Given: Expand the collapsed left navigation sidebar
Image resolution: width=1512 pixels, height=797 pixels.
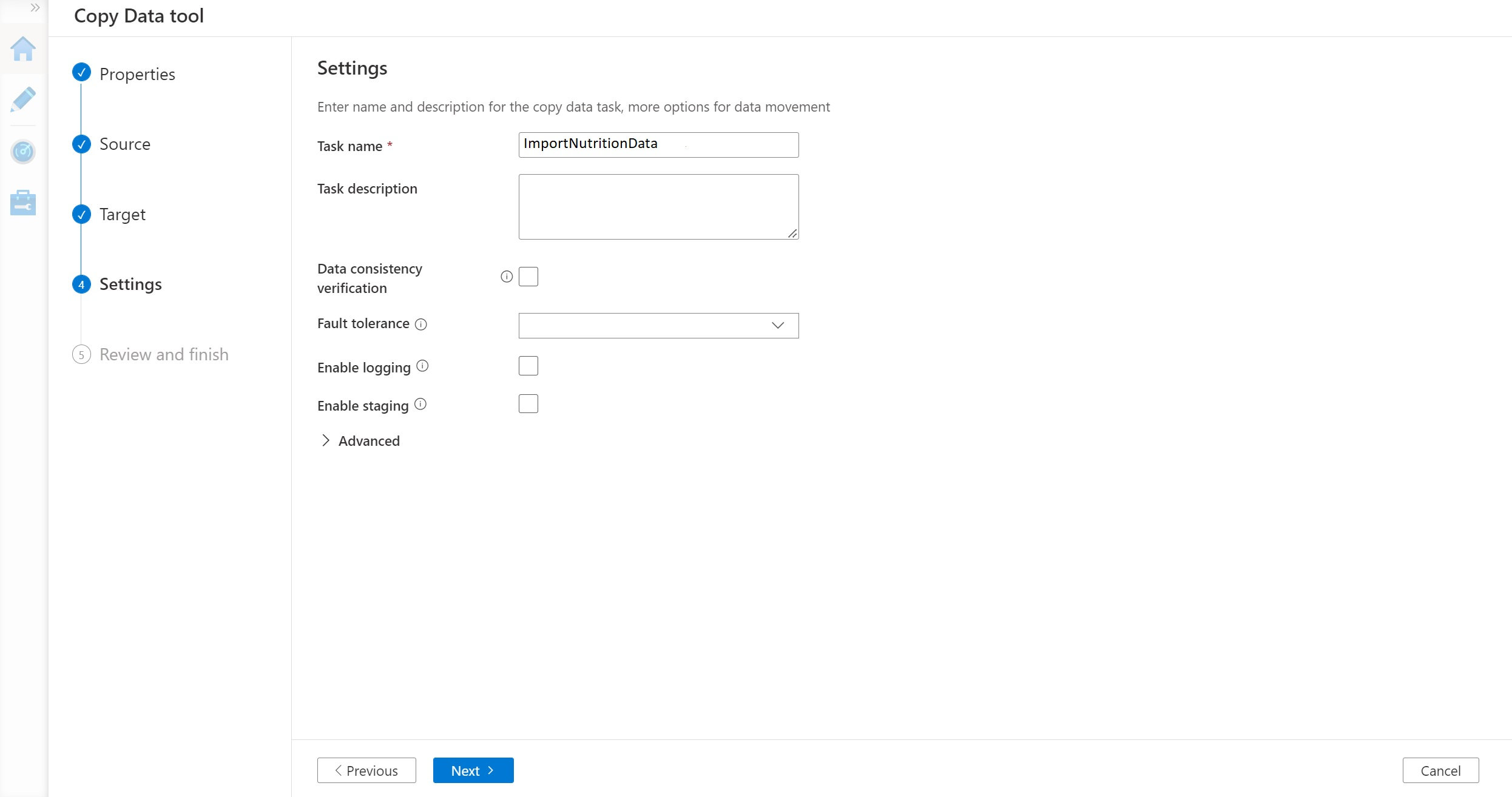Looking at the screenshot, I should click(35, 8).
